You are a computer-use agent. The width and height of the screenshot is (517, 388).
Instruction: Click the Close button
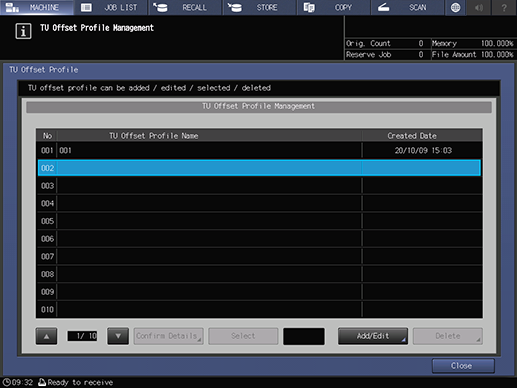click(463, 366)
